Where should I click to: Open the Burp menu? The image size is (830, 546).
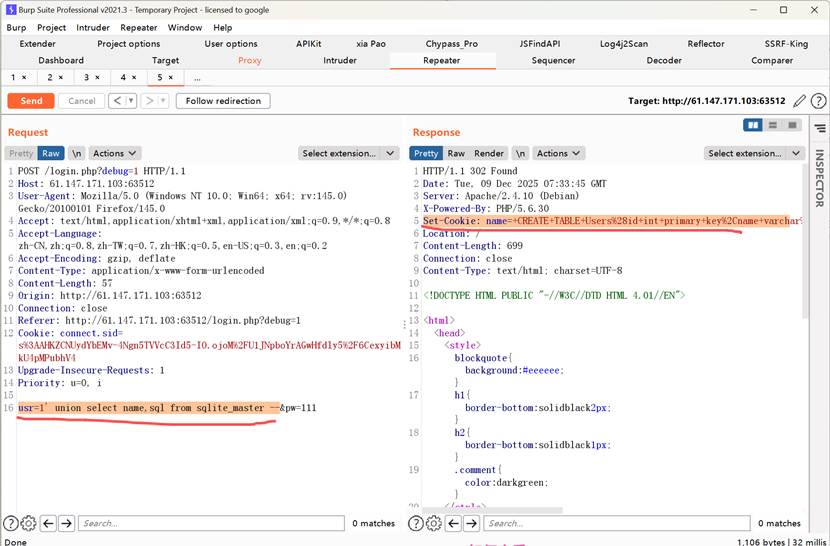click(16, 28)
